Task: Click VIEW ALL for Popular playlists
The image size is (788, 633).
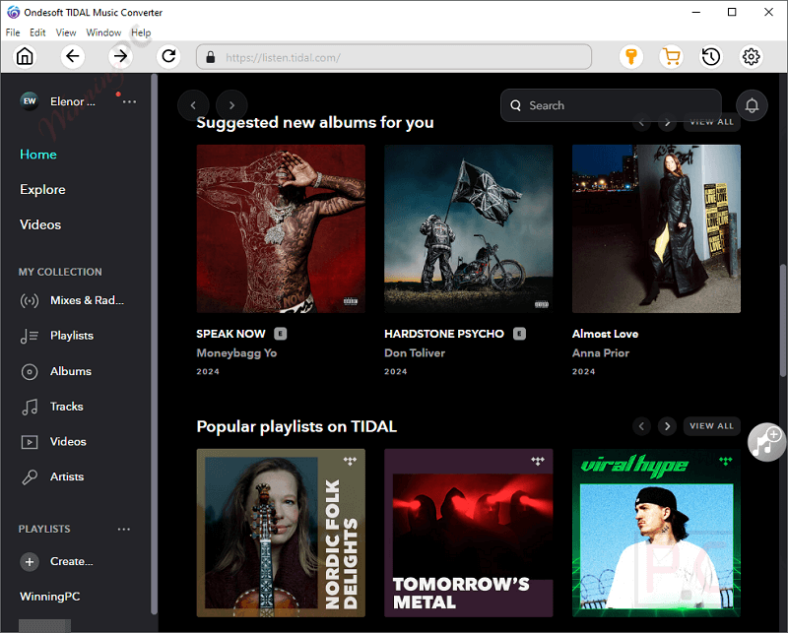Action: tap(711, 426)
